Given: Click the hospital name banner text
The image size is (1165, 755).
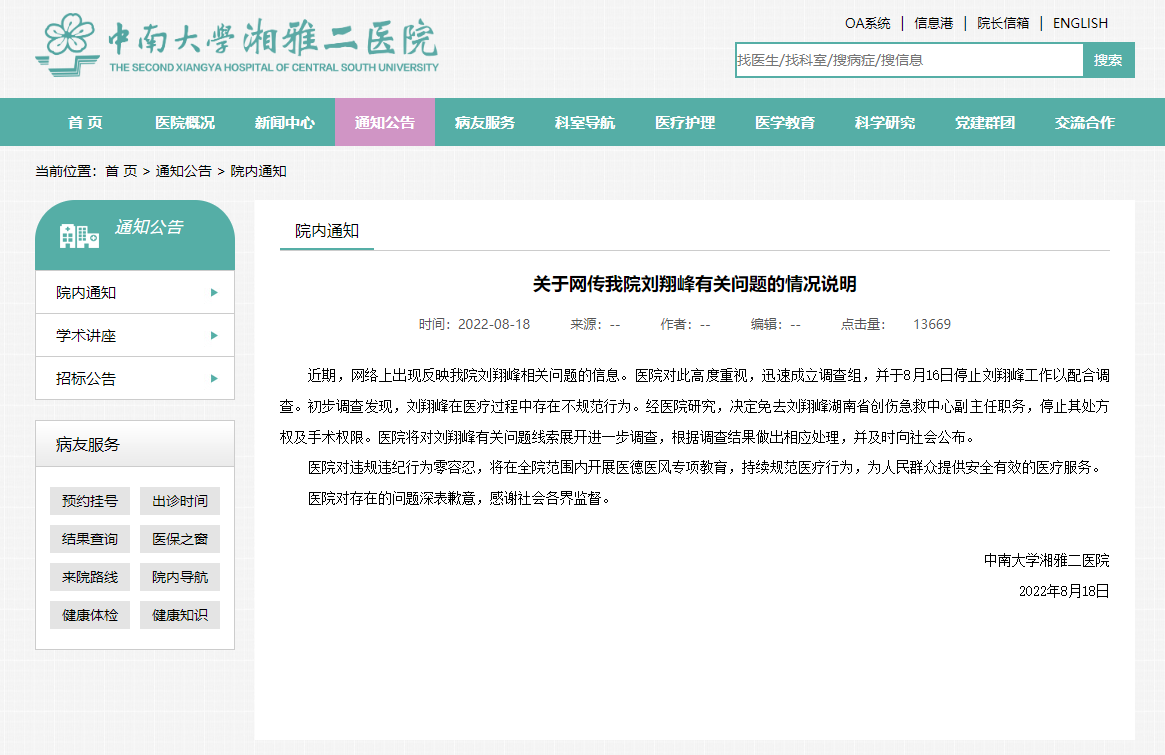Looking at the screenshot, I should (274, 45).
